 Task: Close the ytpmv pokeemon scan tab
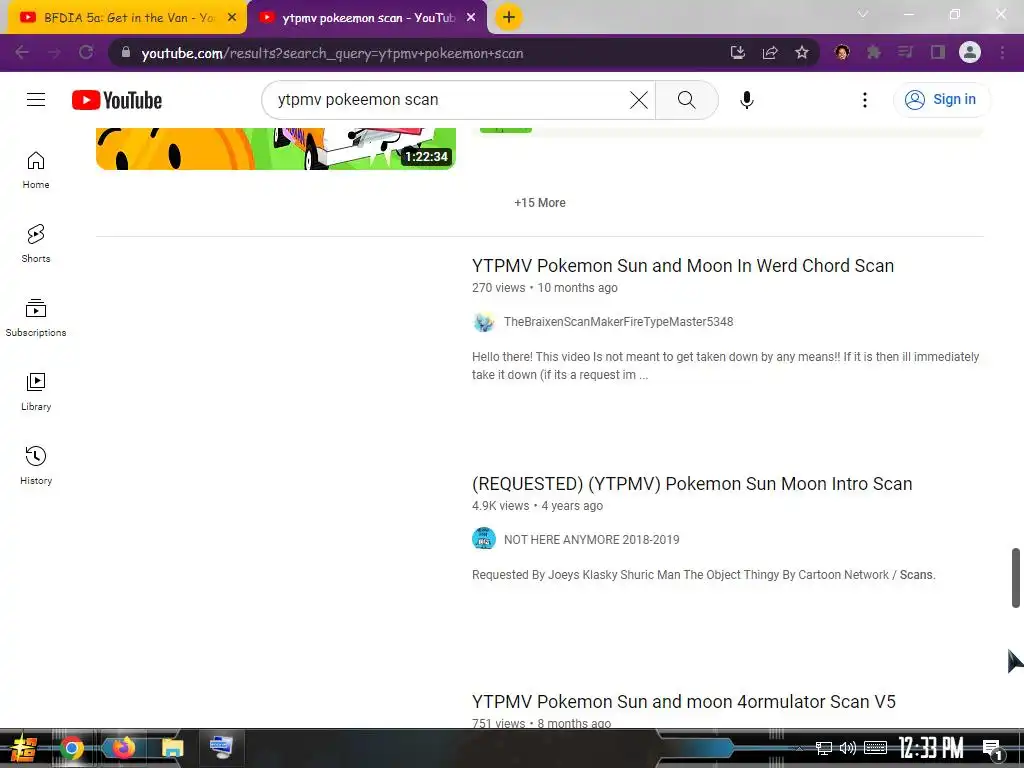(x=471, y=18)
